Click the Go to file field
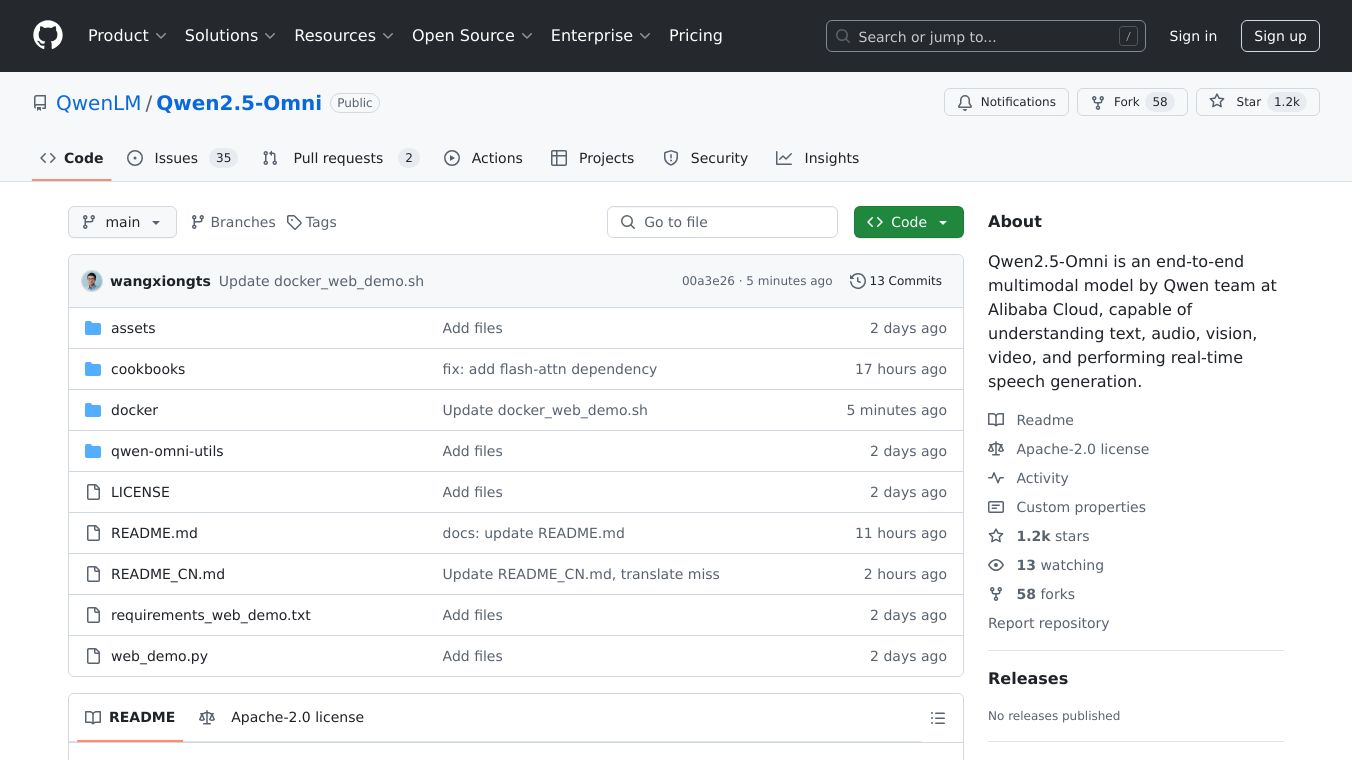Image resolution: width=1352 pixels, height=760 pixels. (722, 222)
